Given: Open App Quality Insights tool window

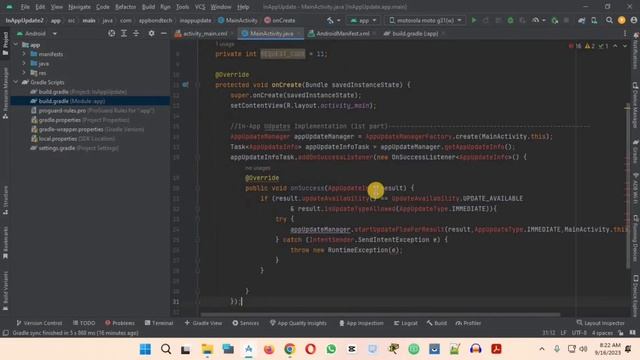Looking at the screenshot, I should click(x=298, y=323).
